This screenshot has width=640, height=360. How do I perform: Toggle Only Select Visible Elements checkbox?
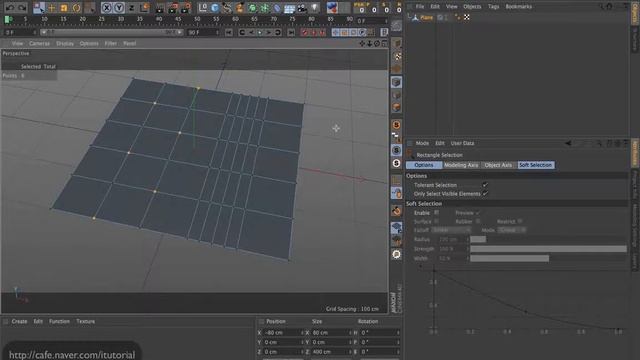(485, 193)
